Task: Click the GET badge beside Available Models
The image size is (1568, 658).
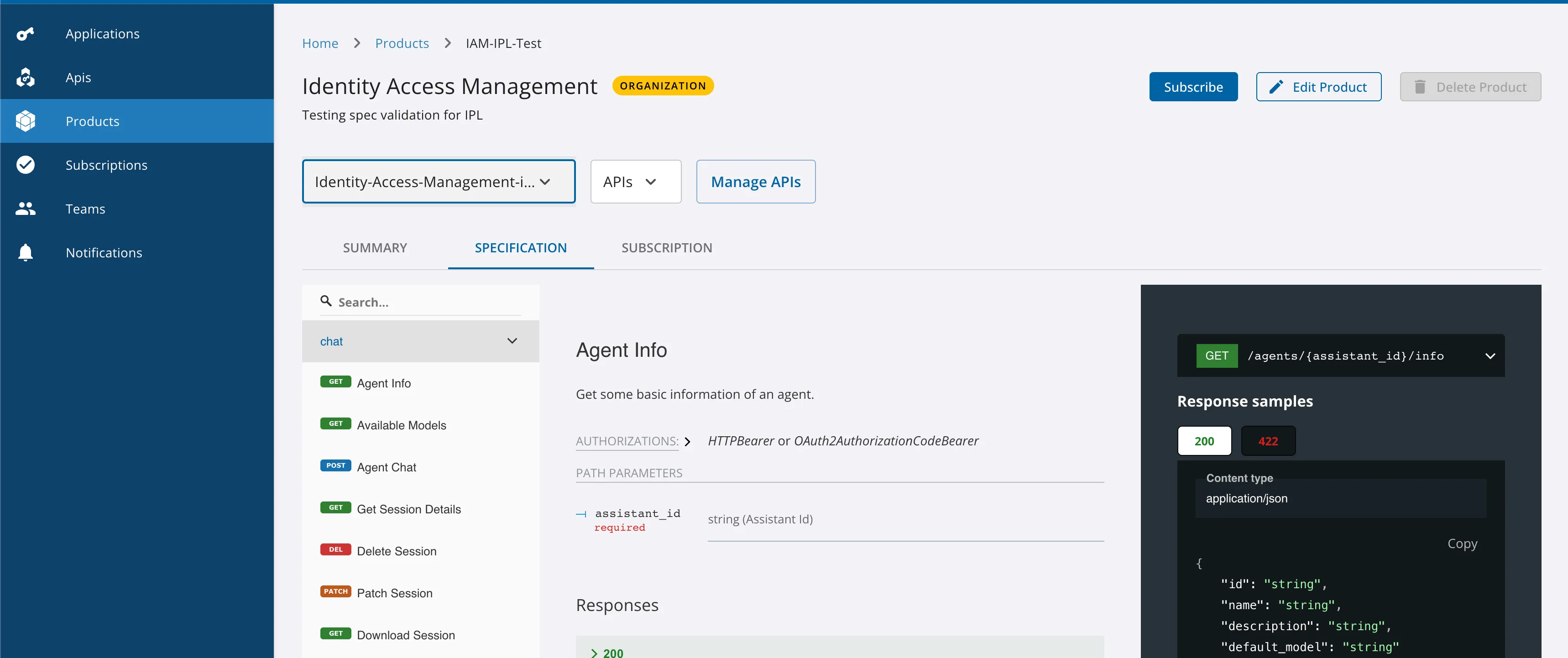Action: click(x=335, y=423)
